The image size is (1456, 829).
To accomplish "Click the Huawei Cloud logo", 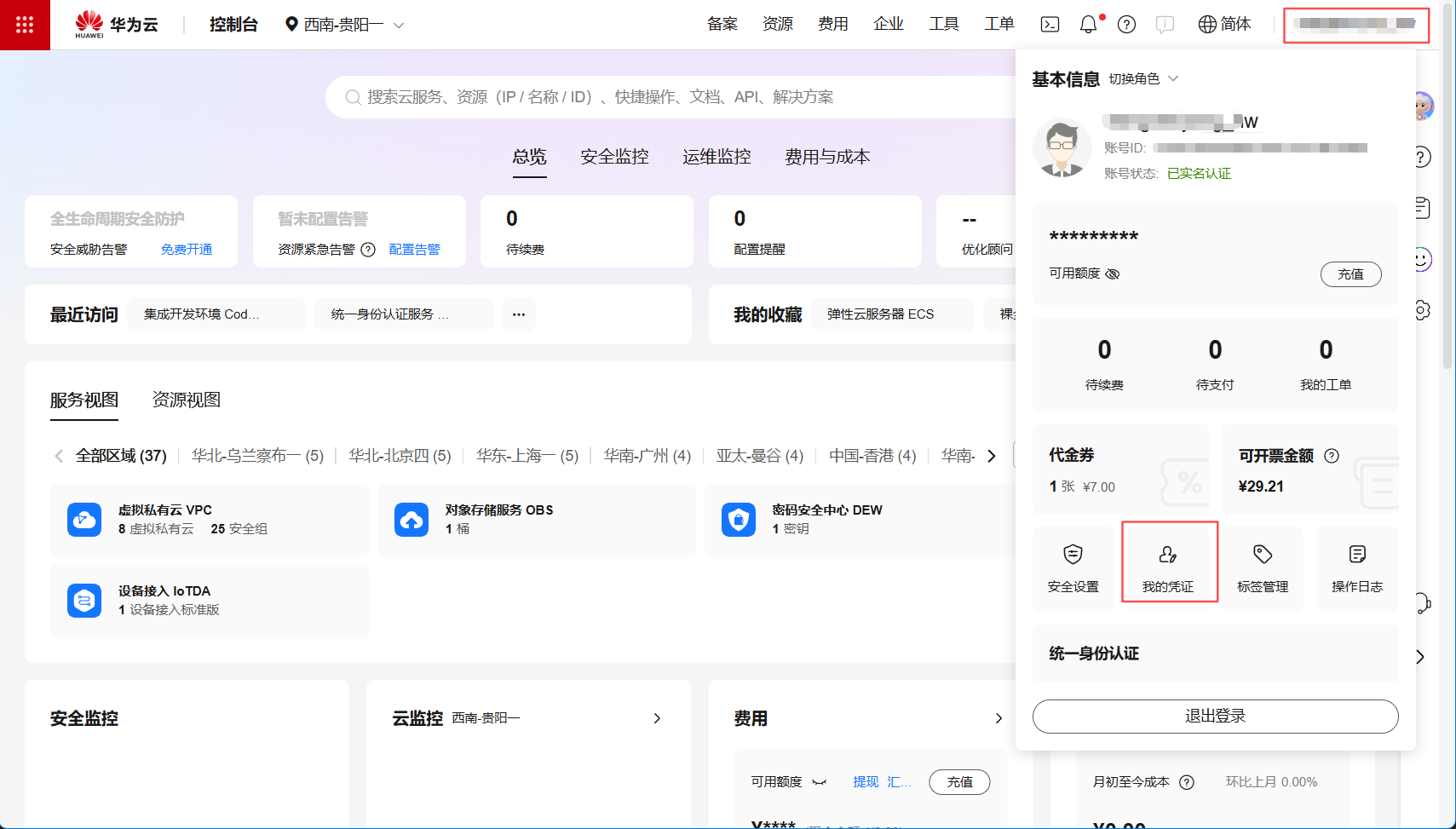I will [117, 25].
